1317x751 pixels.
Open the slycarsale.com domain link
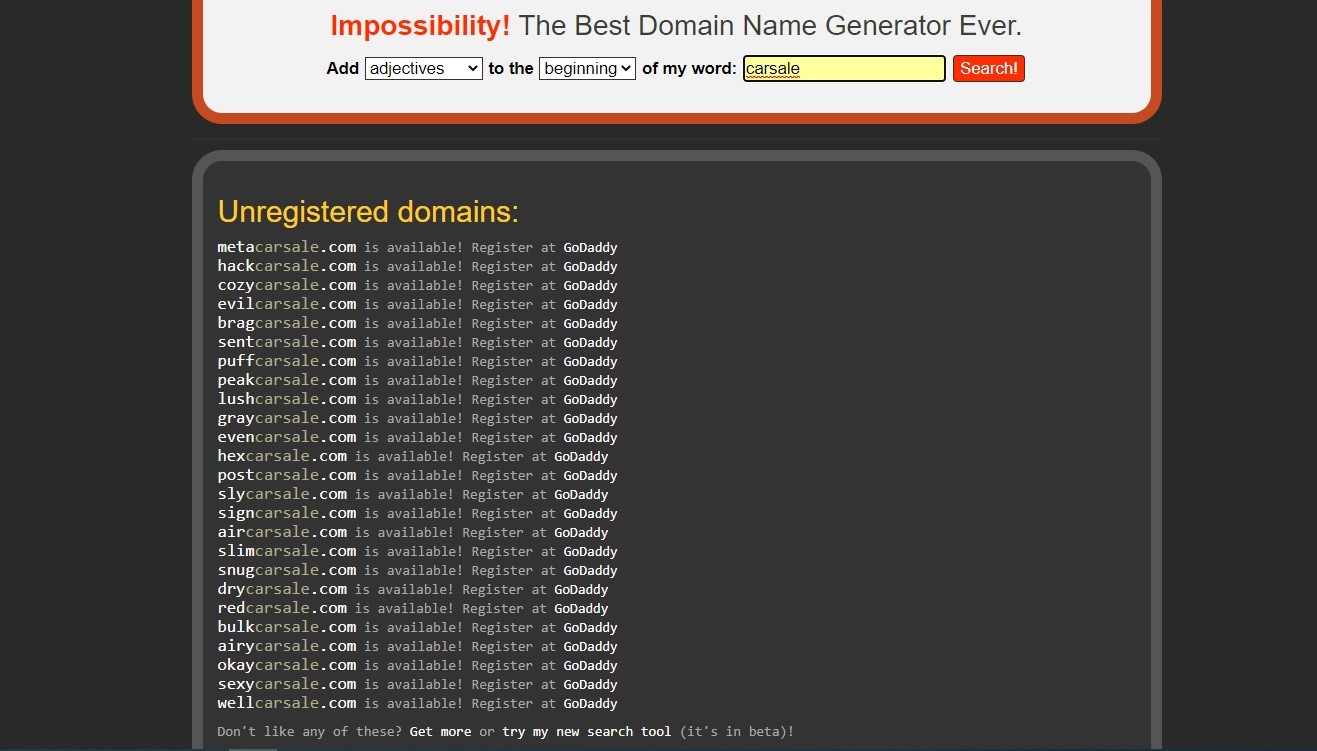click(283, 494)
